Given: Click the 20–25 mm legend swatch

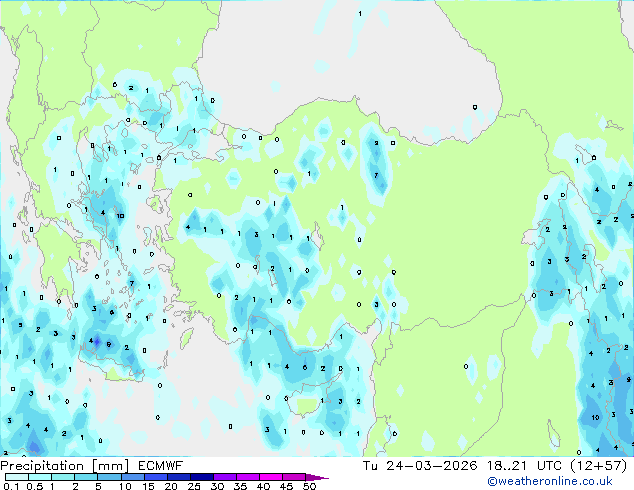Looking at the screenshot, I should [179, 477].
